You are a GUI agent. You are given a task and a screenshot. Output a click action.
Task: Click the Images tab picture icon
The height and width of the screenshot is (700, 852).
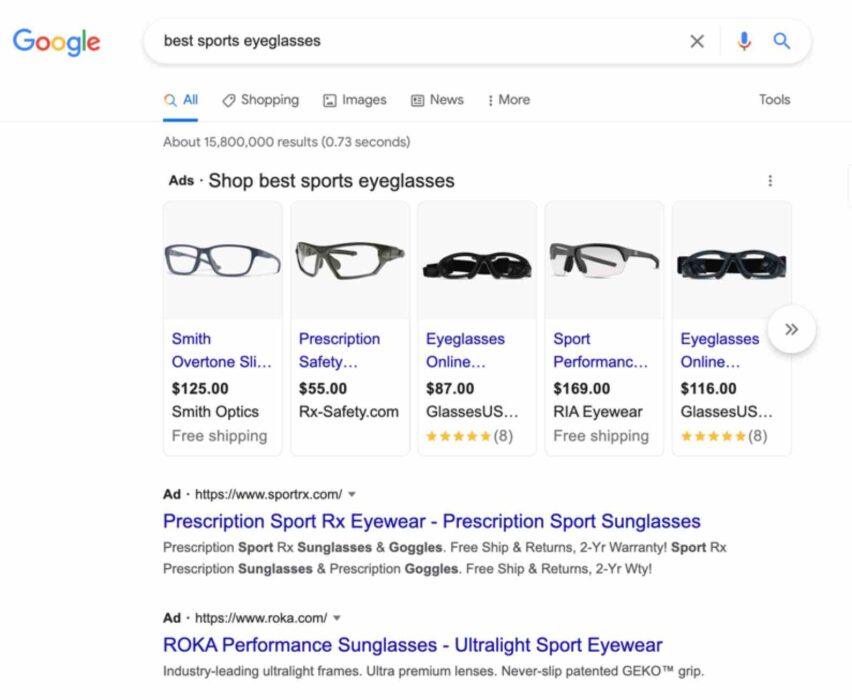pos(330,100)
